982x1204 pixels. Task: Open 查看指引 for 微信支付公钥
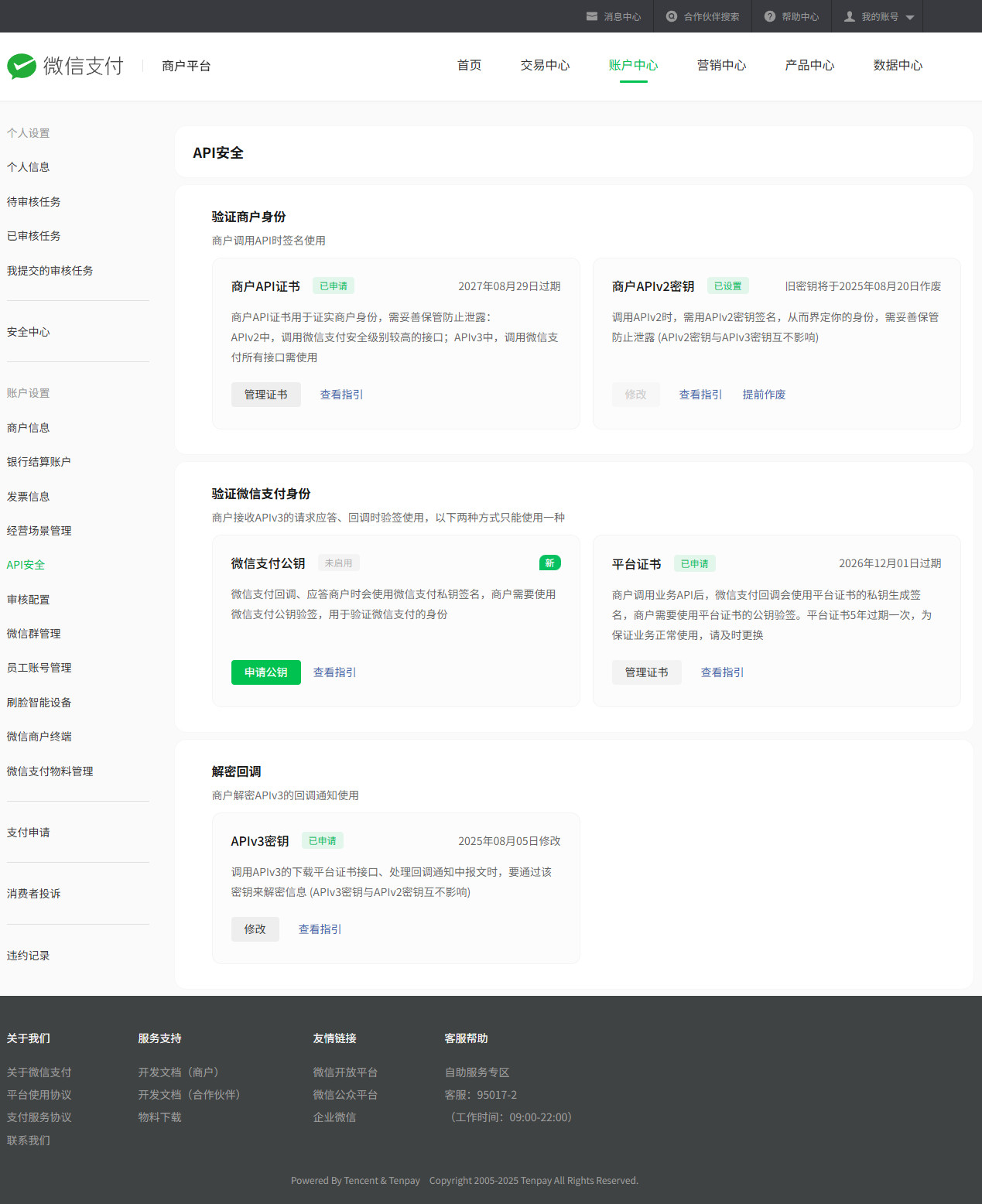[335, 672]
